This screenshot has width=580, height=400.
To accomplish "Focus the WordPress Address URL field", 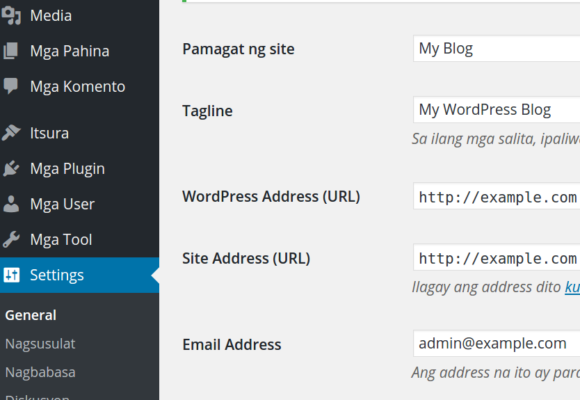I will tap(496, 196).
